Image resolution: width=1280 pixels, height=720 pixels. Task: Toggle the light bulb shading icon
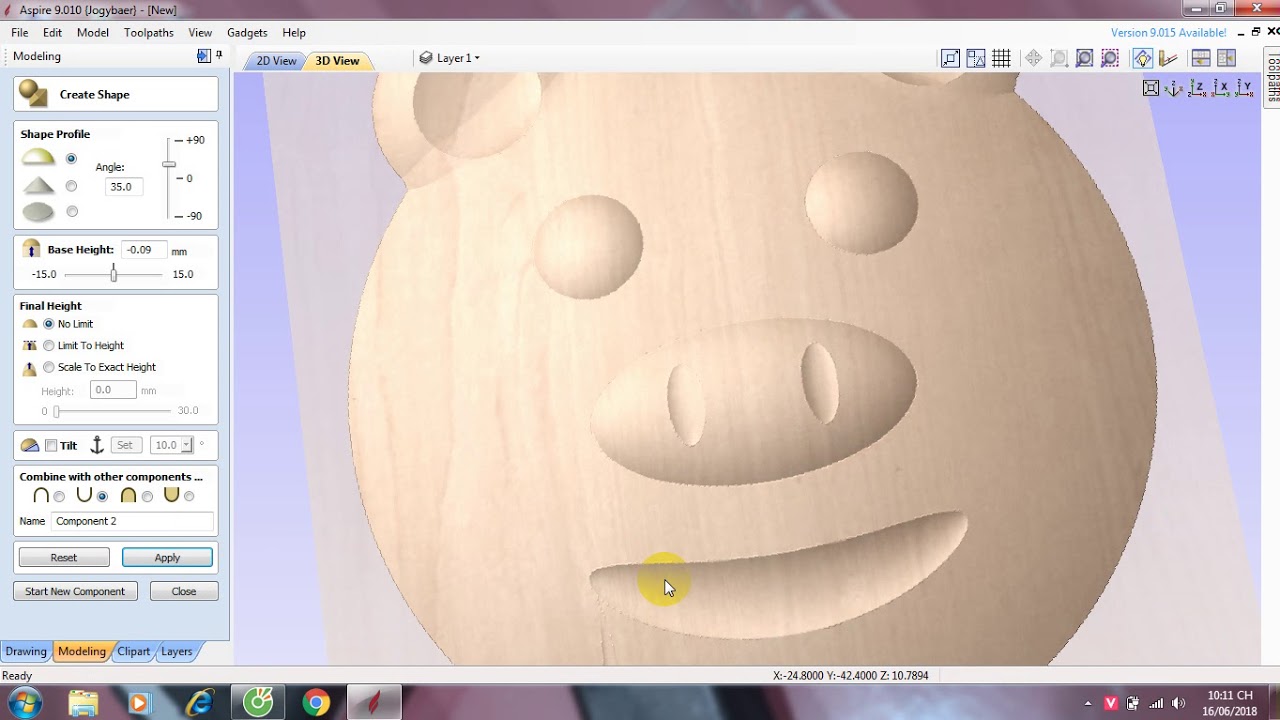click(1143, 58)
